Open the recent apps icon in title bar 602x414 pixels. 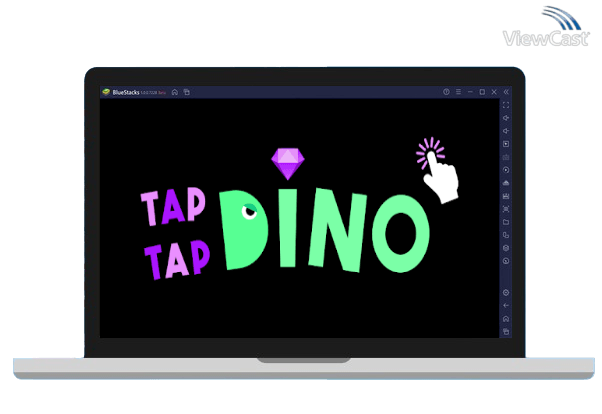coord(187,92)
